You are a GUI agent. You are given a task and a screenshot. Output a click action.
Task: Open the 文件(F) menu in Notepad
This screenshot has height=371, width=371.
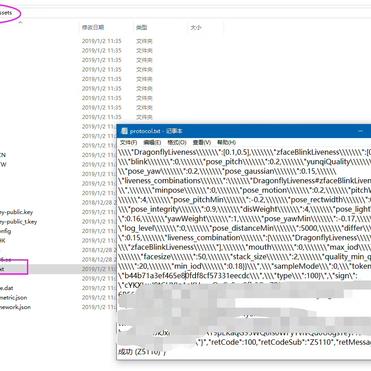128,142
